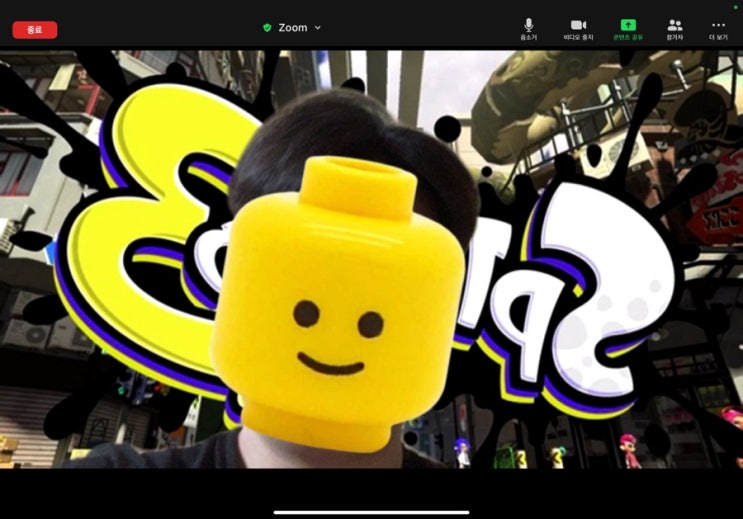Open the participants list (참가자)
This screenshot has height=519, width=743.
675,29
